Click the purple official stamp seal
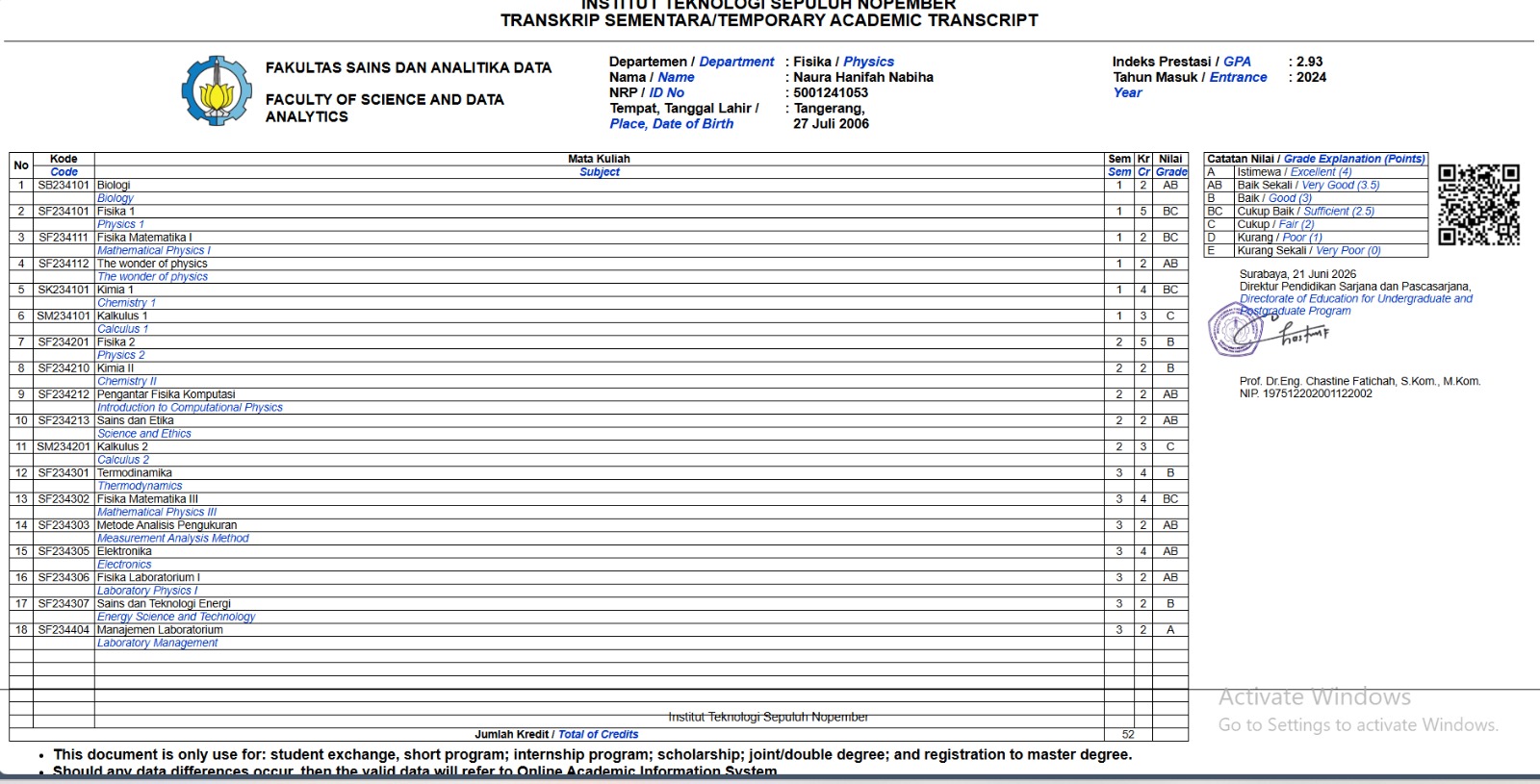The height and width of the screenshot is (784, 1540). tap(1236, 329)
